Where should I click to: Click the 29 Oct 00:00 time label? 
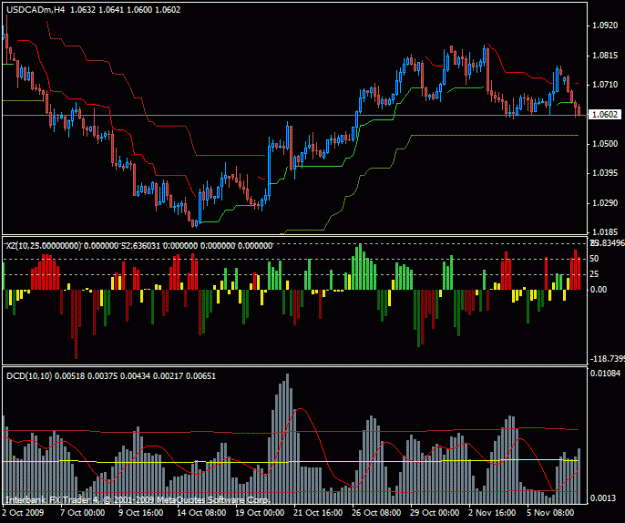coord(434,513)
